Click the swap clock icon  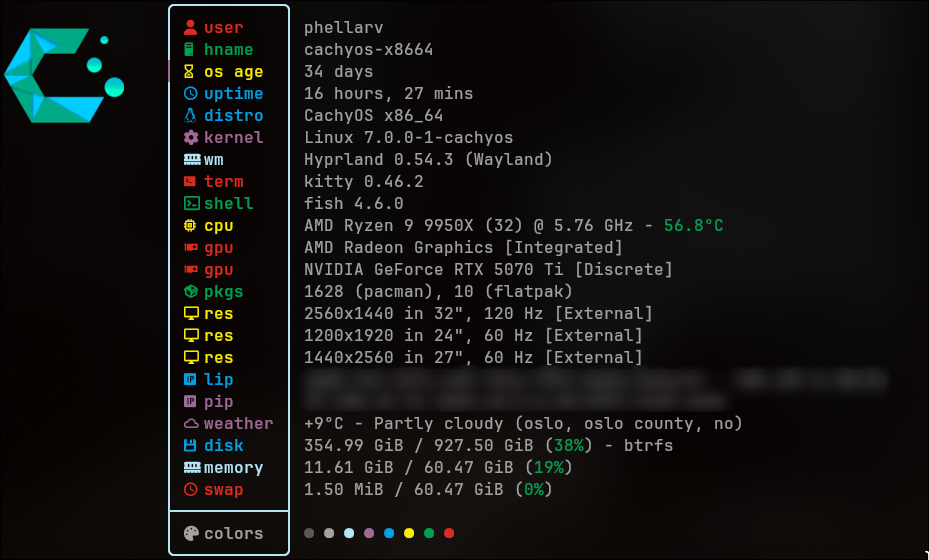(x=190, y=489)
